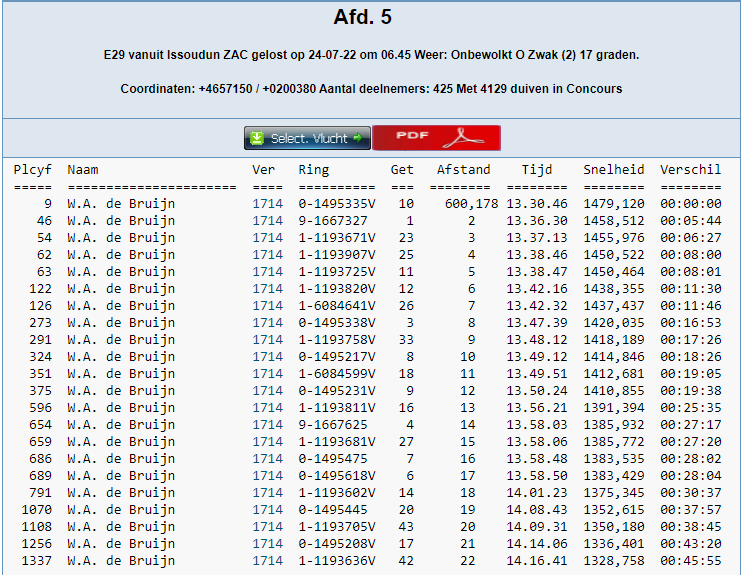741x575 pixels.
Task: Click the Select. Vlucht button
Action: coord(307,138)
